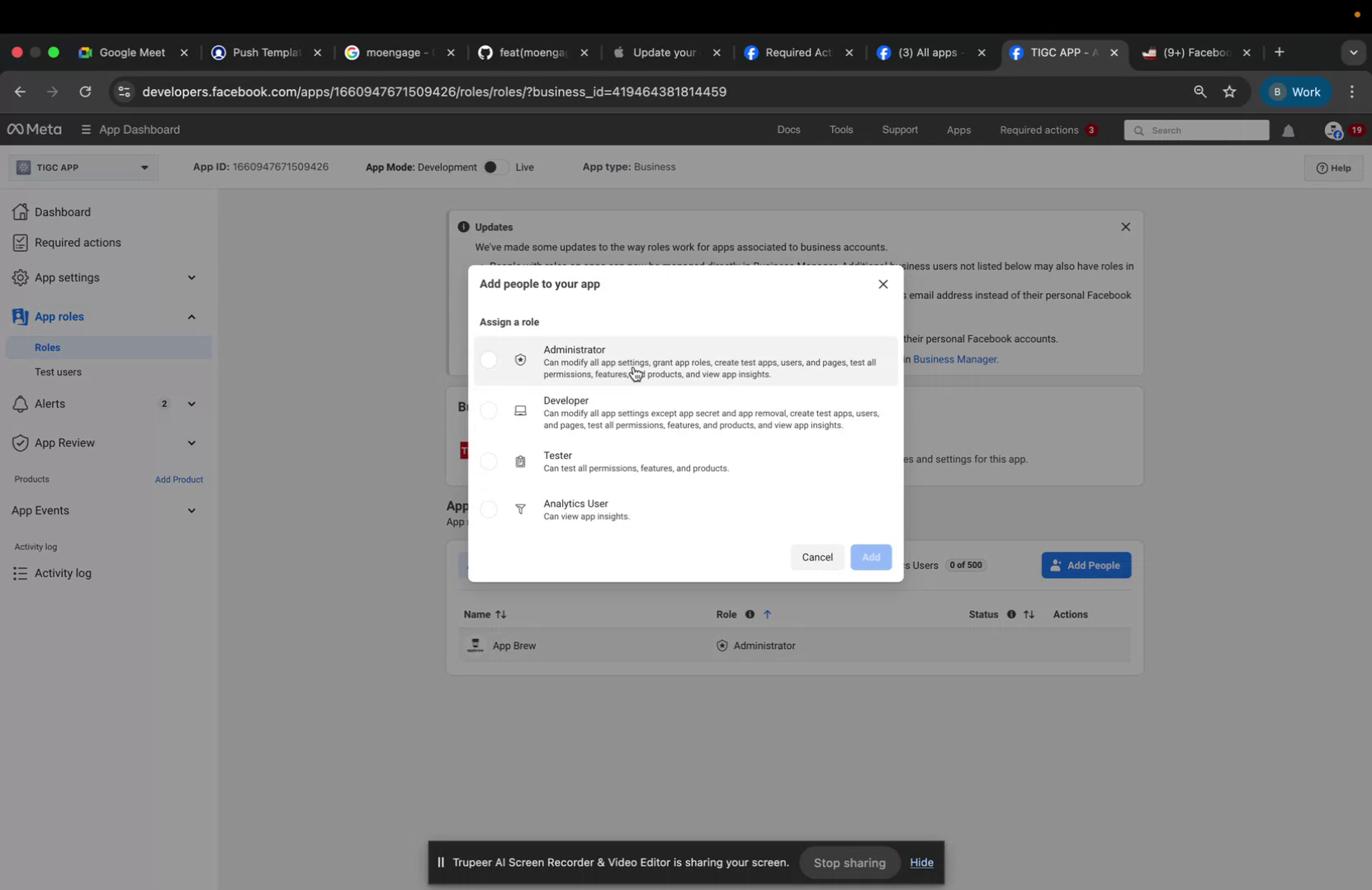Click the notifications bell in top bar

coord(1289,130)
